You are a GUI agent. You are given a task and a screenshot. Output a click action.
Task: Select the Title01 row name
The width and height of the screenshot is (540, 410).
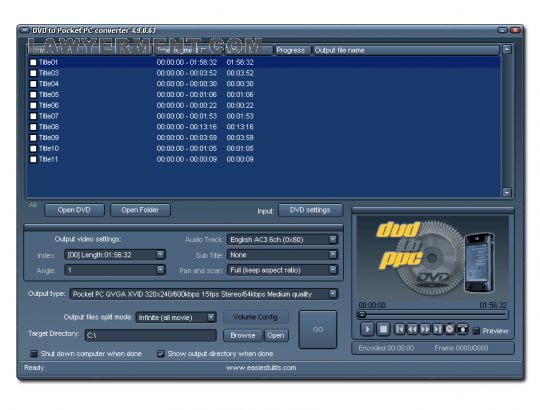click(x=48, y=62)
